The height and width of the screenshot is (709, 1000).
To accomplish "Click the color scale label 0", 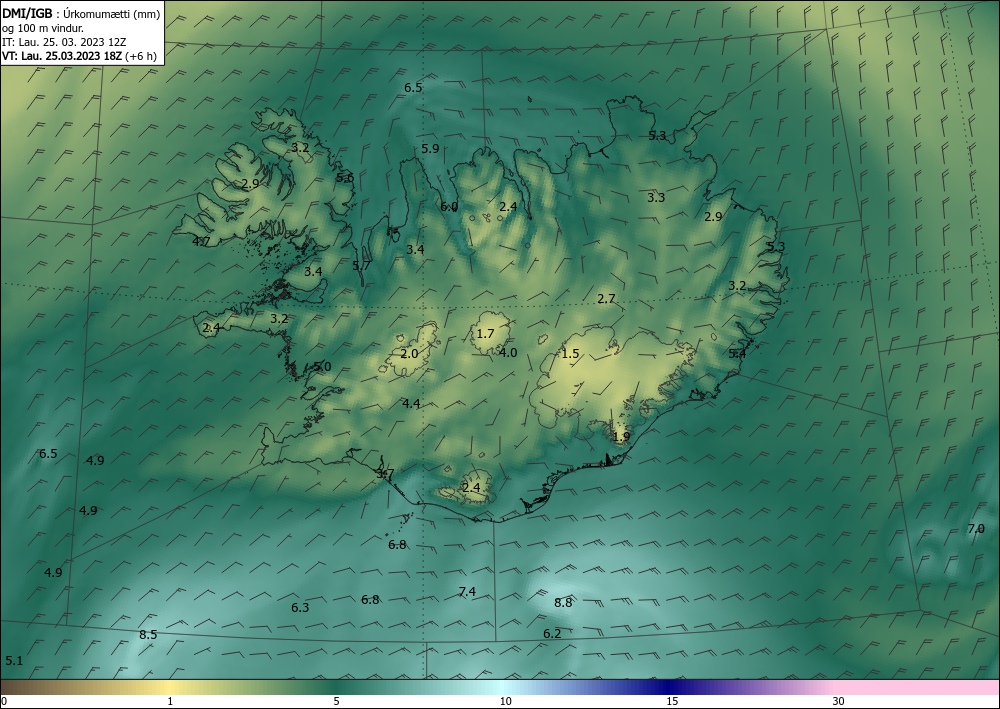I will pos(4,701).
